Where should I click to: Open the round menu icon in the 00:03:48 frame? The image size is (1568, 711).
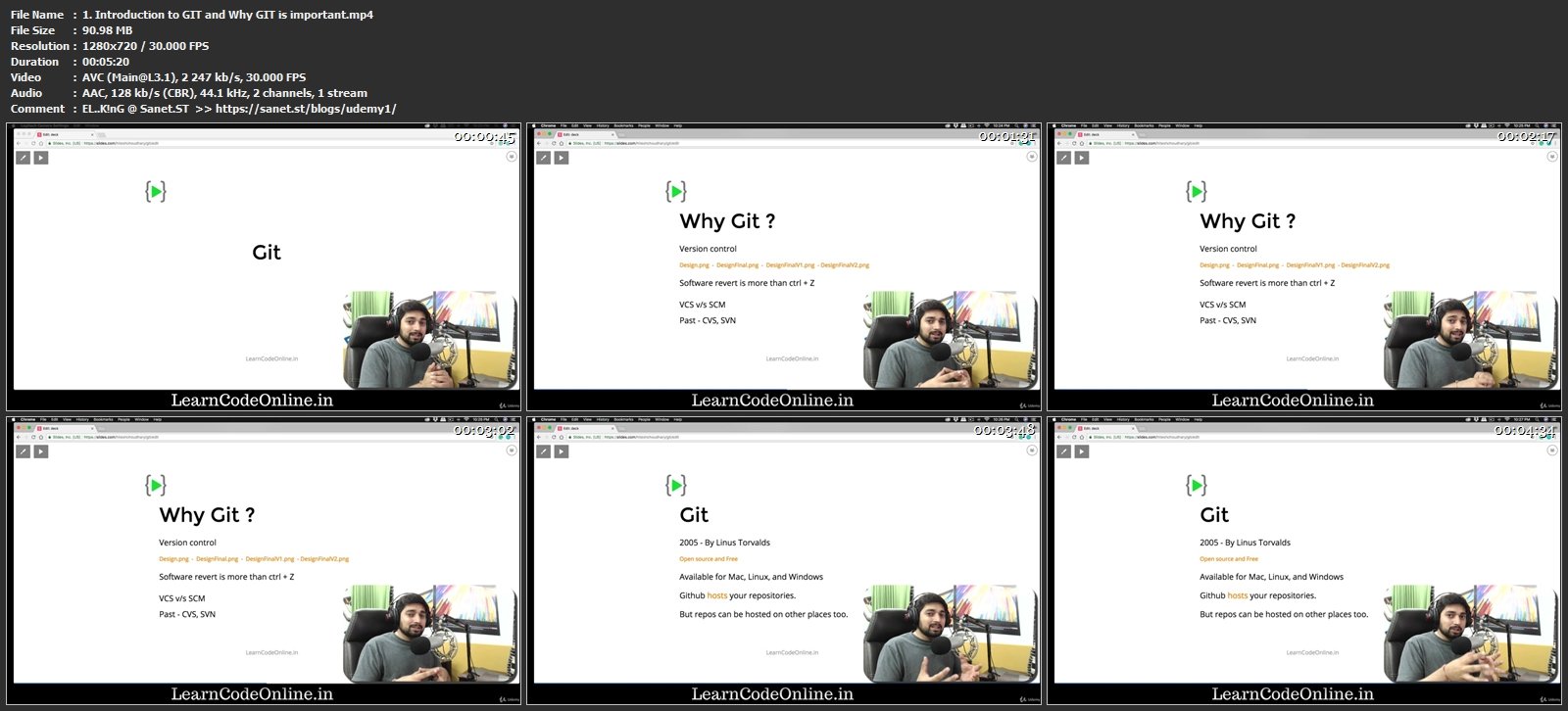point(1031,450)
